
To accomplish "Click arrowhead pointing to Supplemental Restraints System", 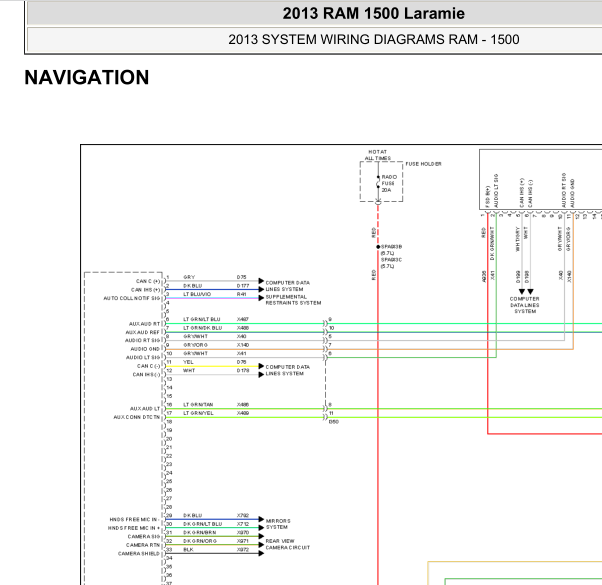I will [x=261, y=298].
